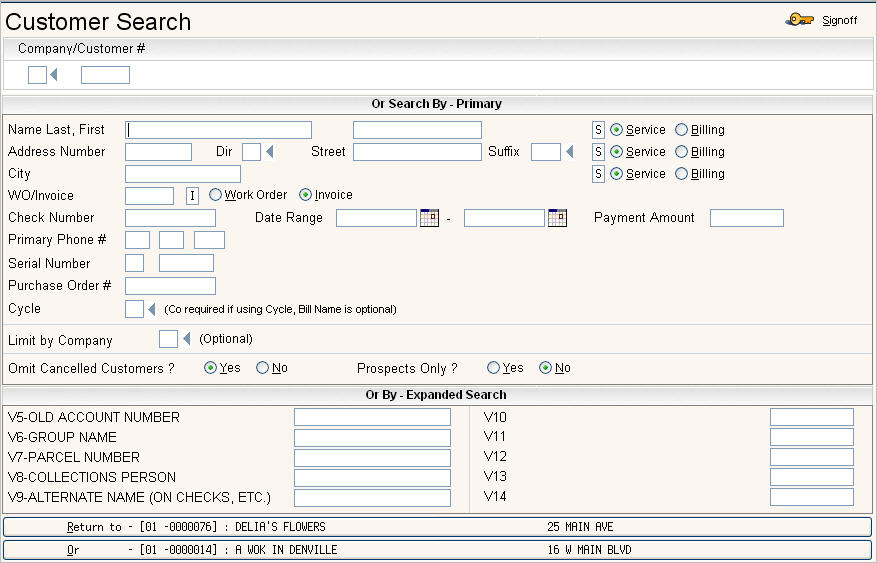This screenshot has height=563, width=877.
Task: Open the Limit by Company lookup arrow
Action: pos(187,339)
